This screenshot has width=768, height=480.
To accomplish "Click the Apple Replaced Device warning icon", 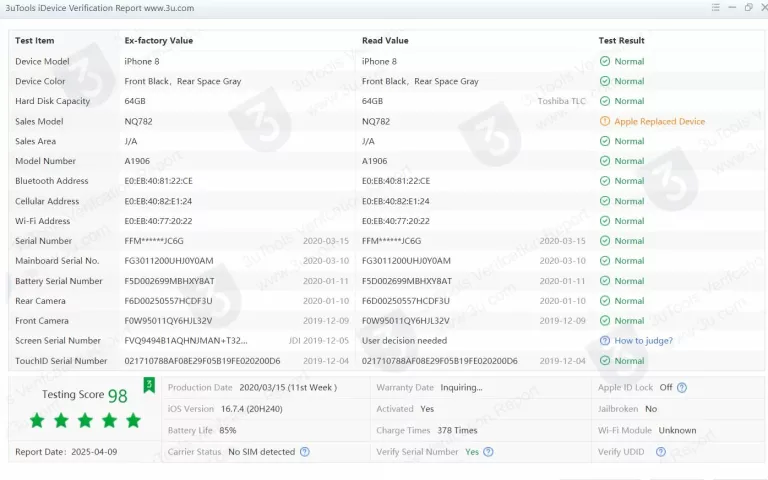I will coord(604,121).
